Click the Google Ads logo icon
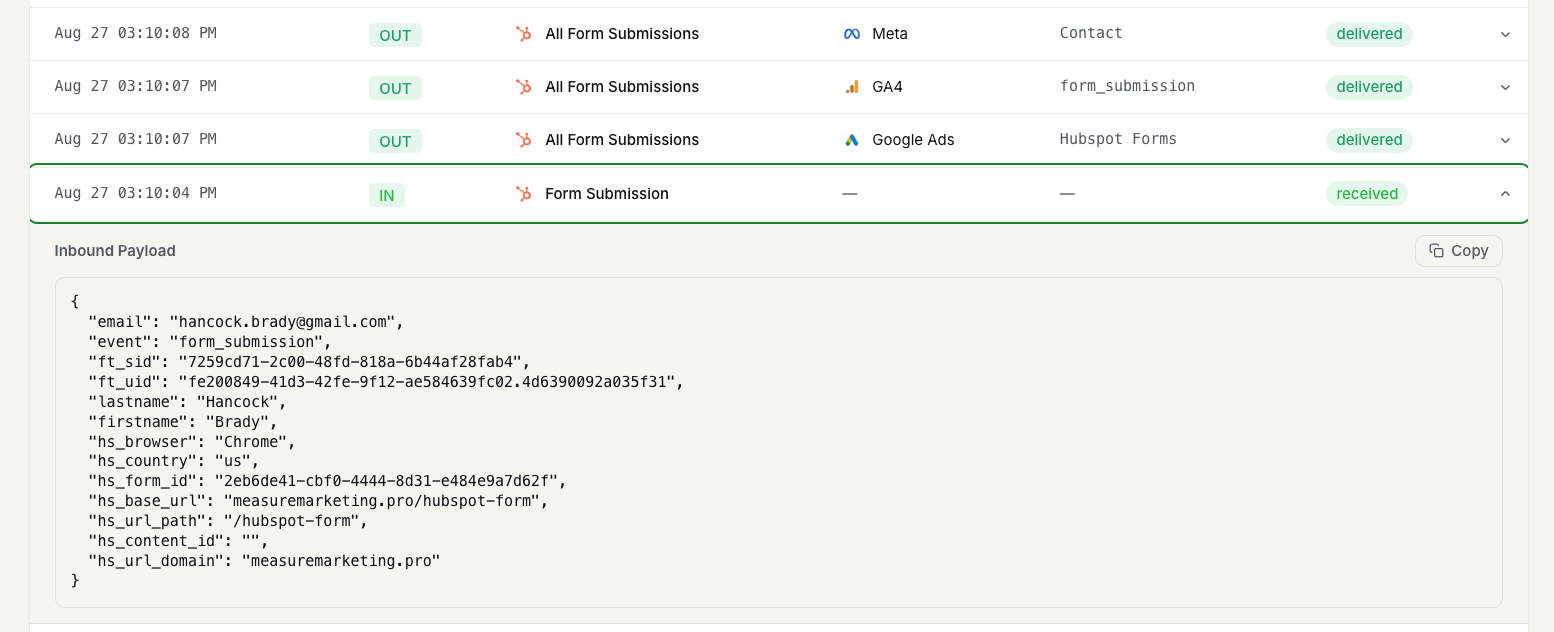Image resolution: width=1554 pixels, height=632 pixels. [x=852, y=140]
